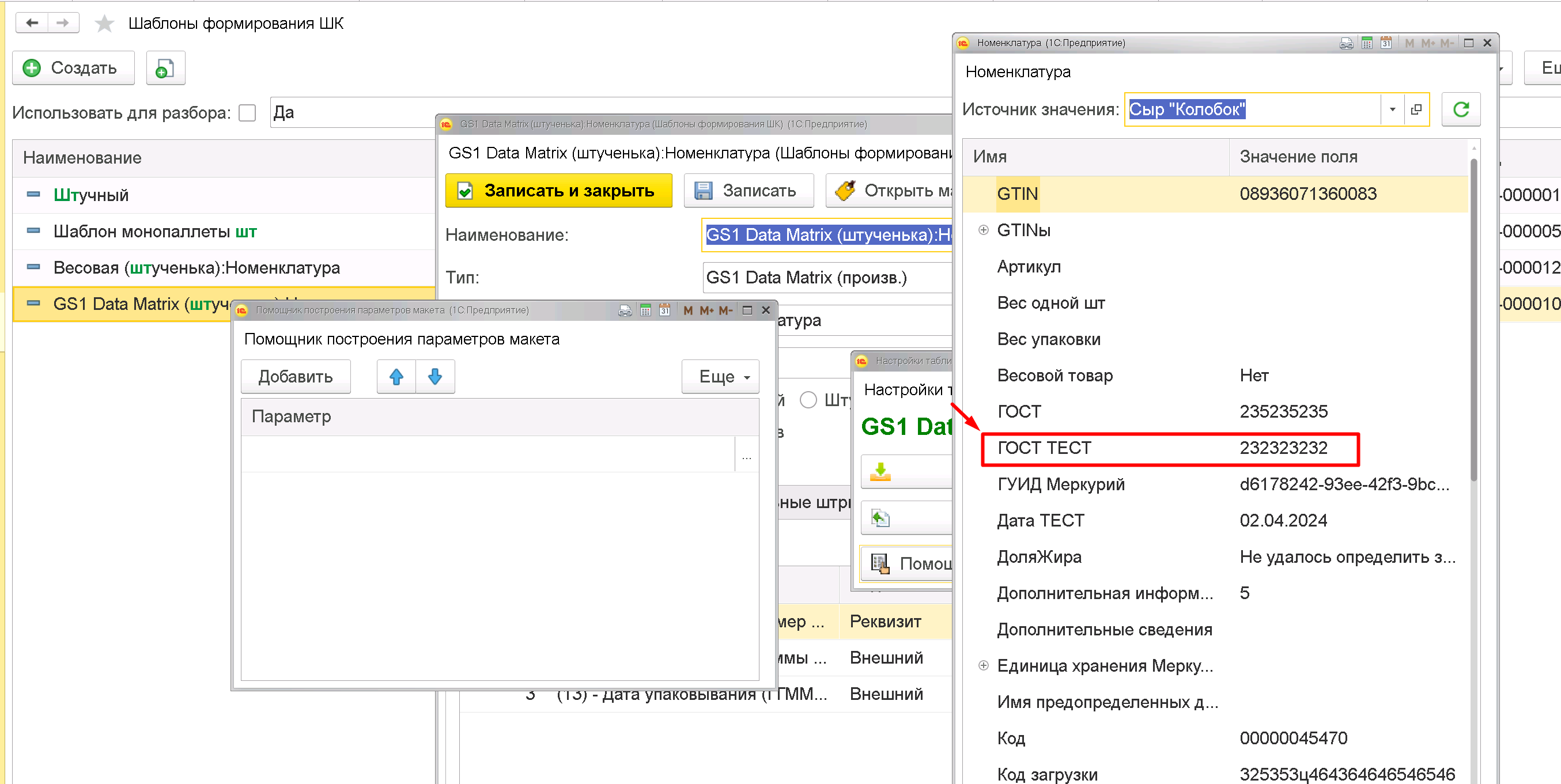This screenshot has width=1561, height=784.
Task: Toggle the Использовать для разбора checkbox
Action: (x=247, y=113)
